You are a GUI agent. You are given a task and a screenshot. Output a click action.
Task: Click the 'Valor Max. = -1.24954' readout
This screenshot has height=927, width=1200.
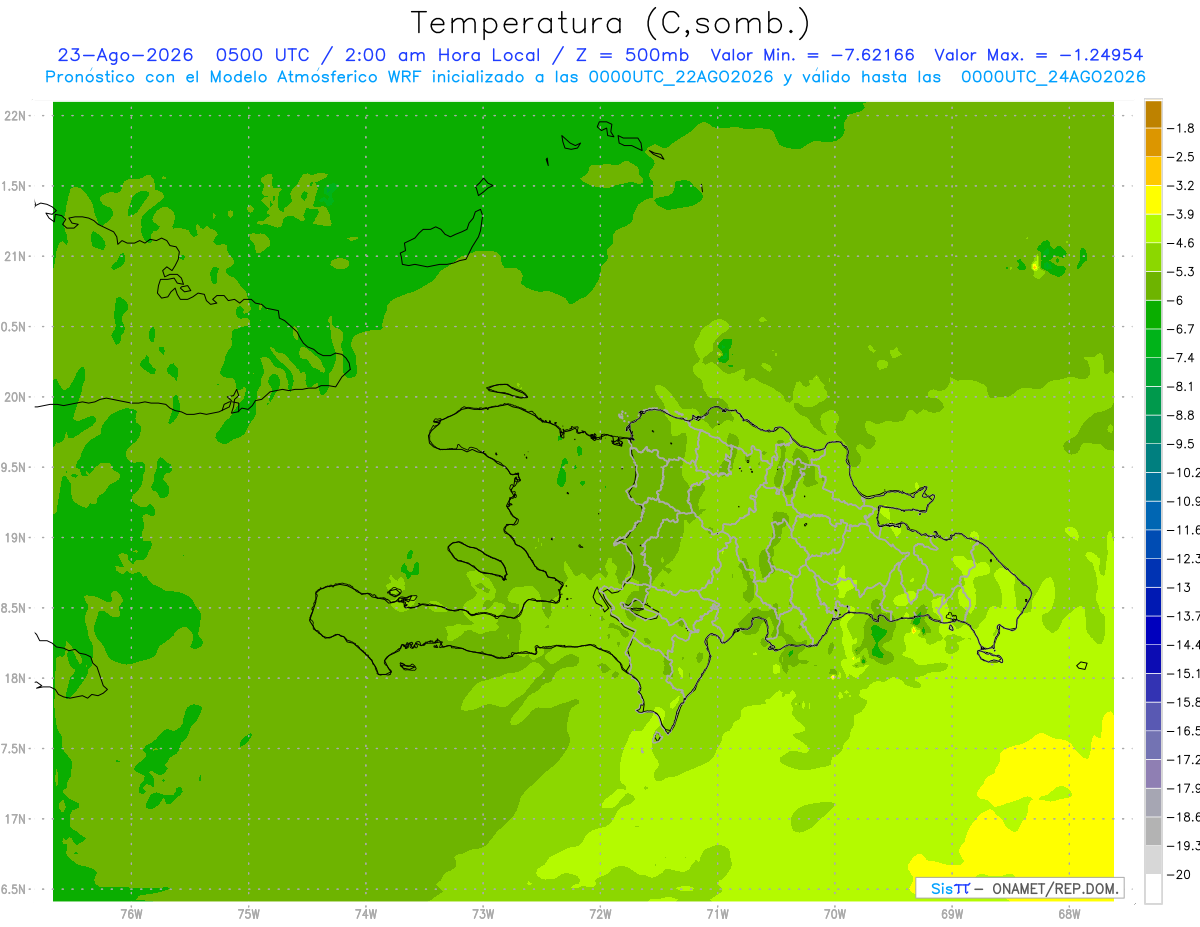(x=1038, y=55)
